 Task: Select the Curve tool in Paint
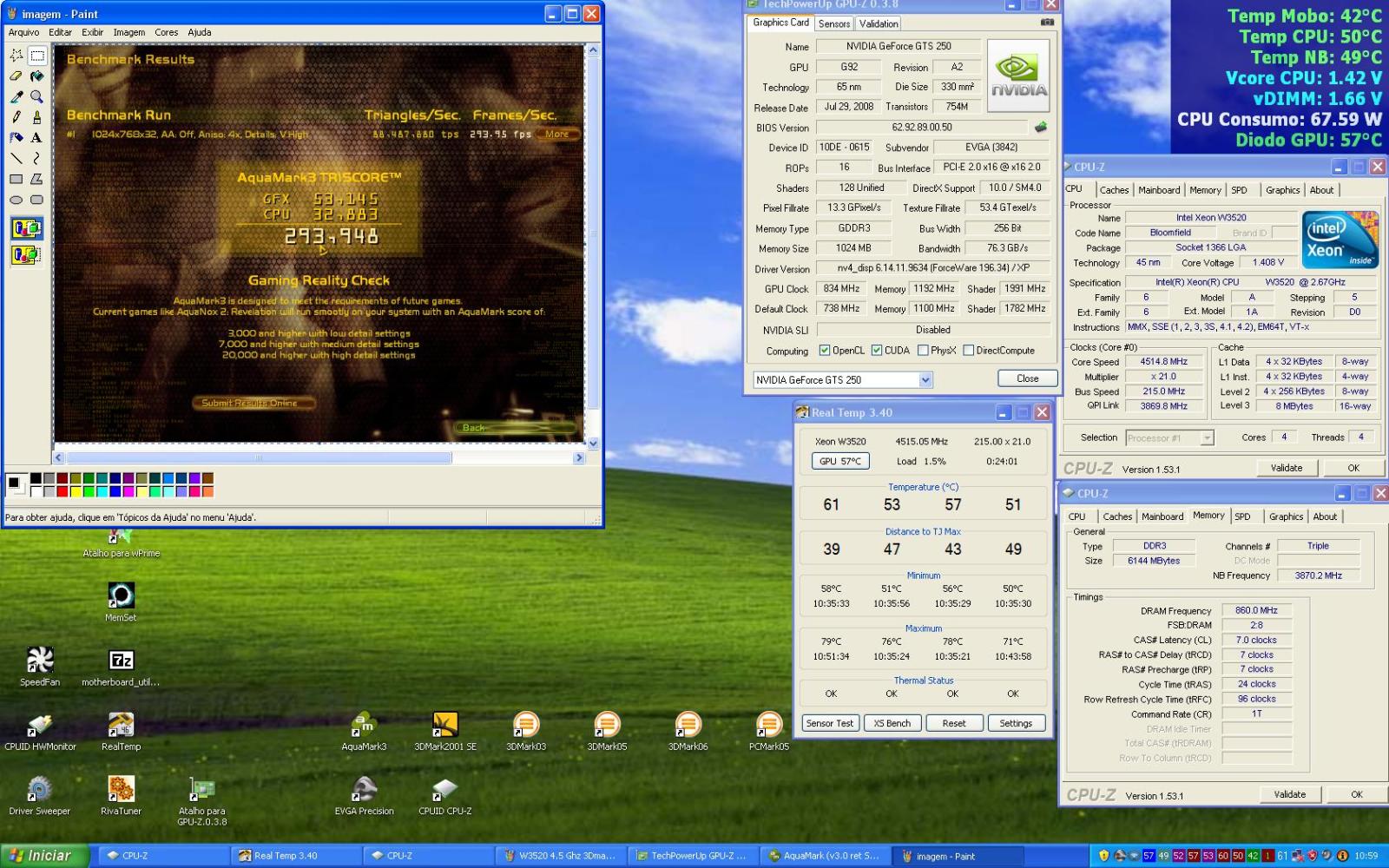point(36,158)
